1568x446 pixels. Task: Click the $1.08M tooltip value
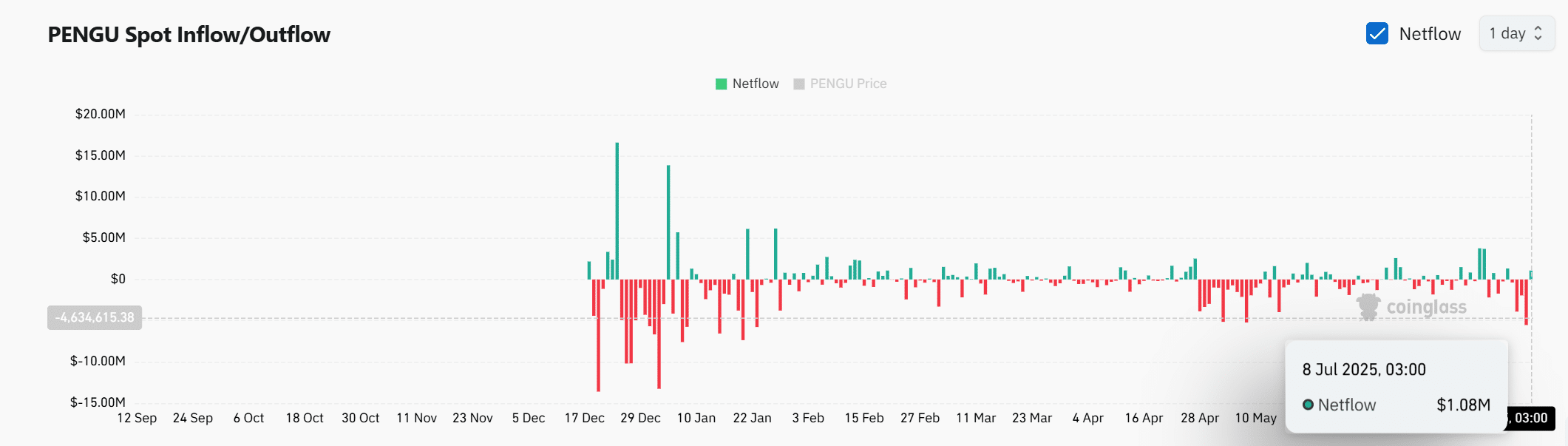pyautogui.click(x=1463, y=405)
